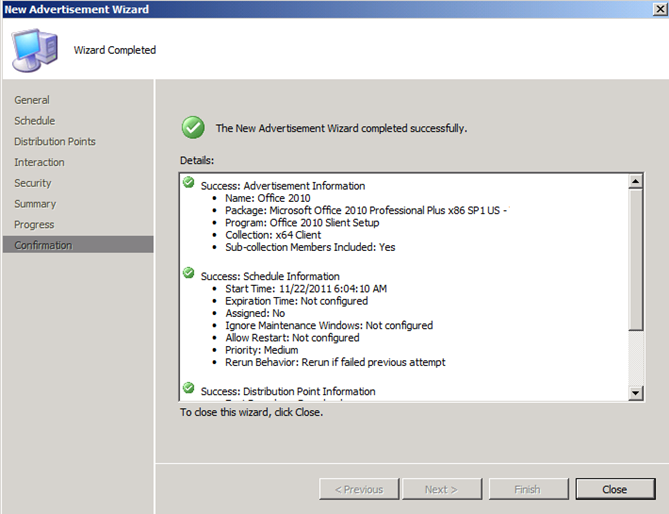Click 'Expiration Time: Not configured' line
Screen dimensions: 669x514
pyautogui.click(x=297, y=301)
